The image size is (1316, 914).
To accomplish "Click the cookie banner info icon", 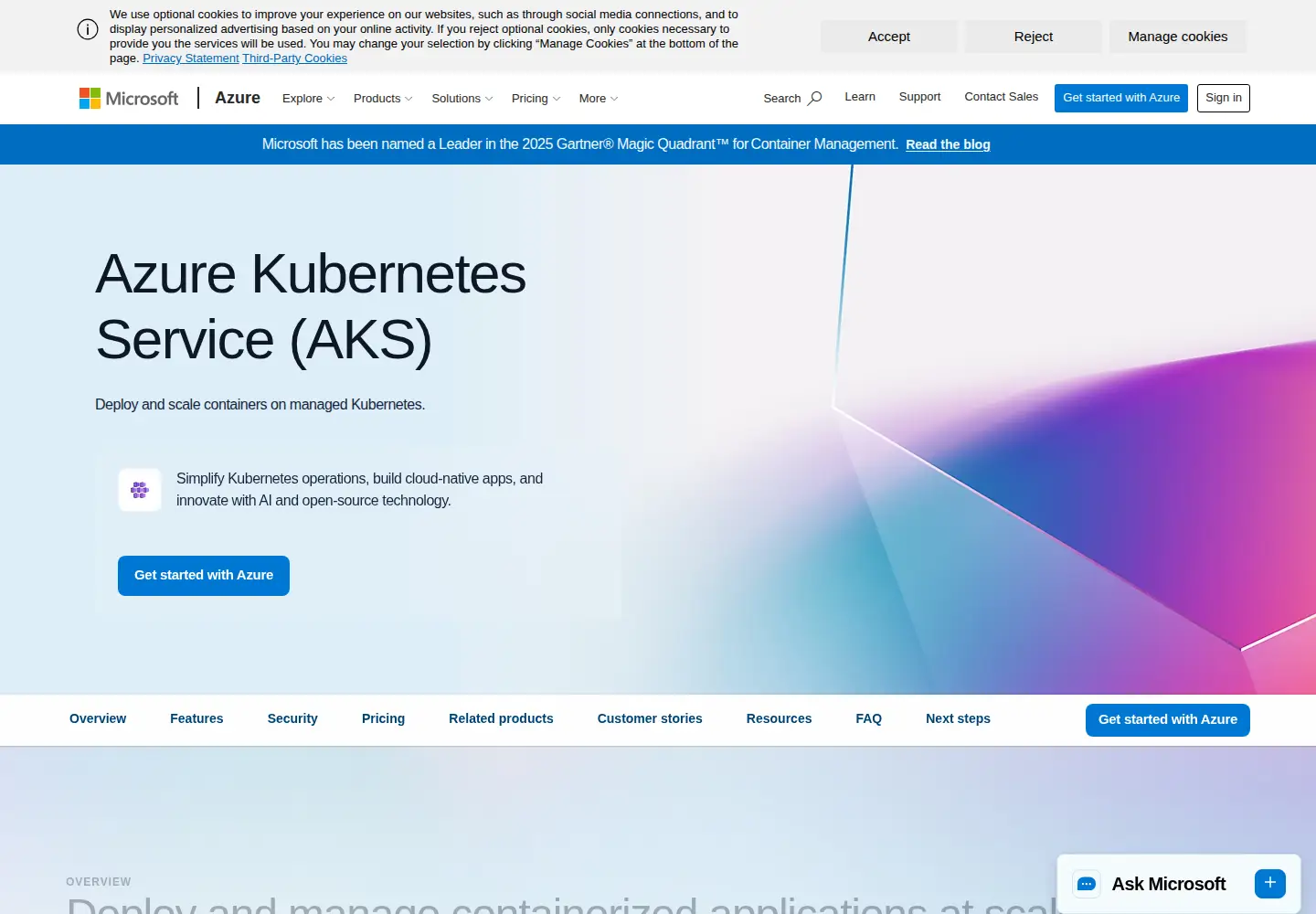I will pyautogui.click(x=88, y=29).
